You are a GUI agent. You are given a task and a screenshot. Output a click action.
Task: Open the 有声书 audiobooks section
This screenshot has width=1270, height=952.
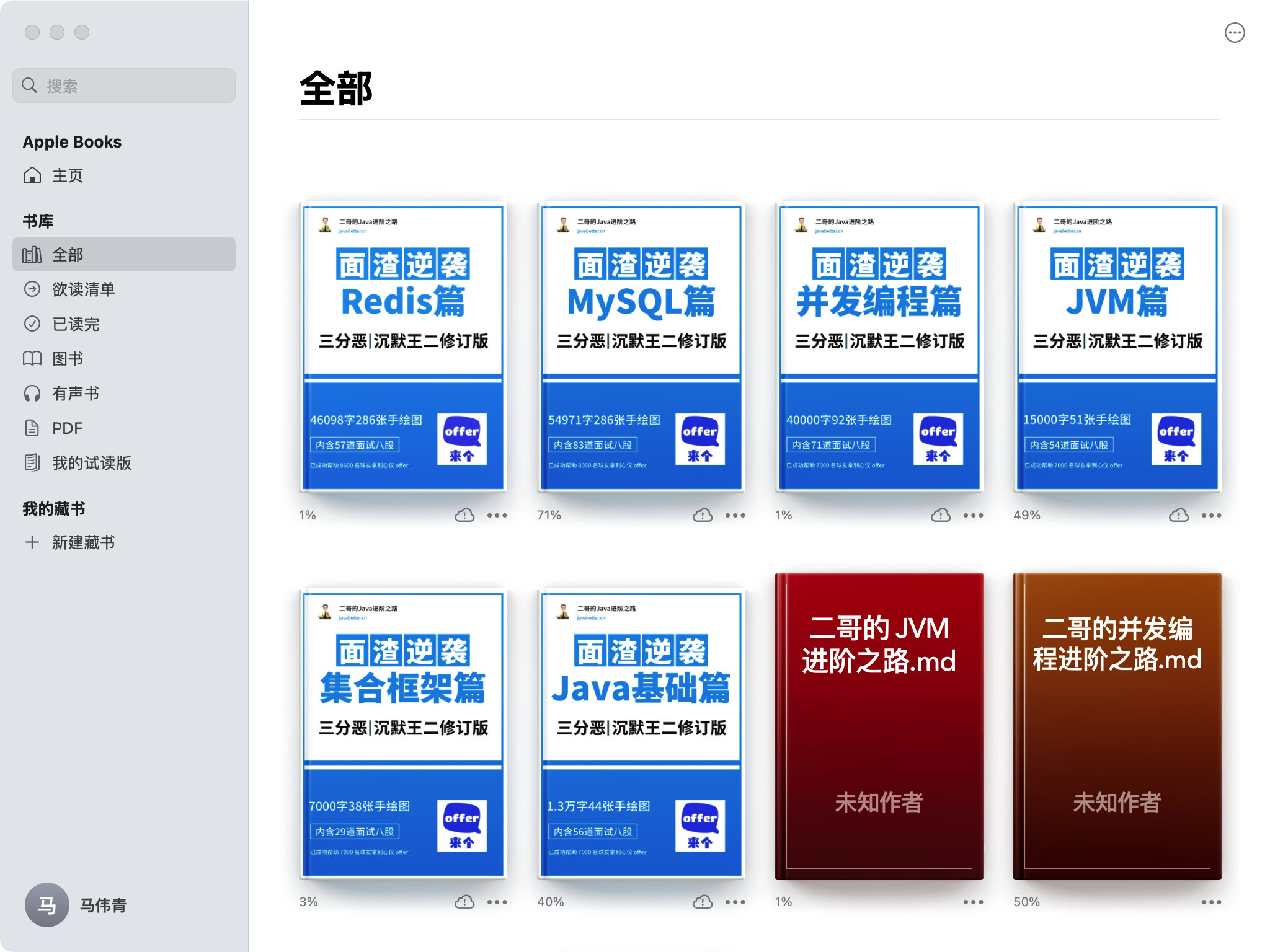click(x=76, y=393)
